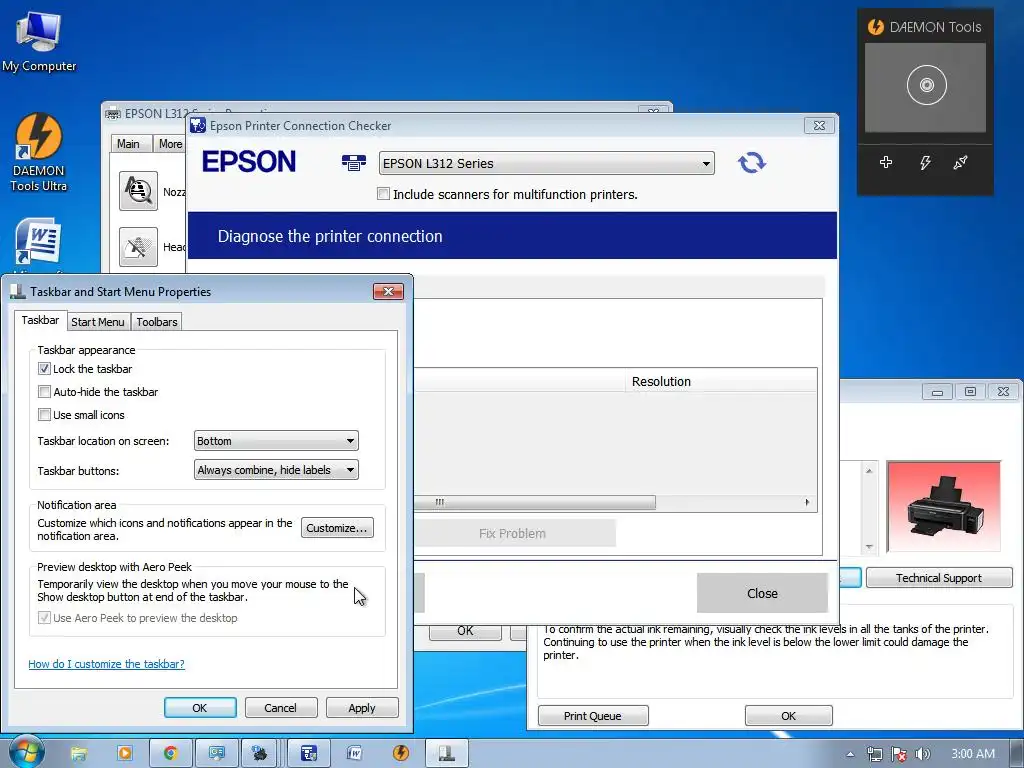Click the Print Queue button
Viewport: 1024px width, 768px height.
coord(593,716)
